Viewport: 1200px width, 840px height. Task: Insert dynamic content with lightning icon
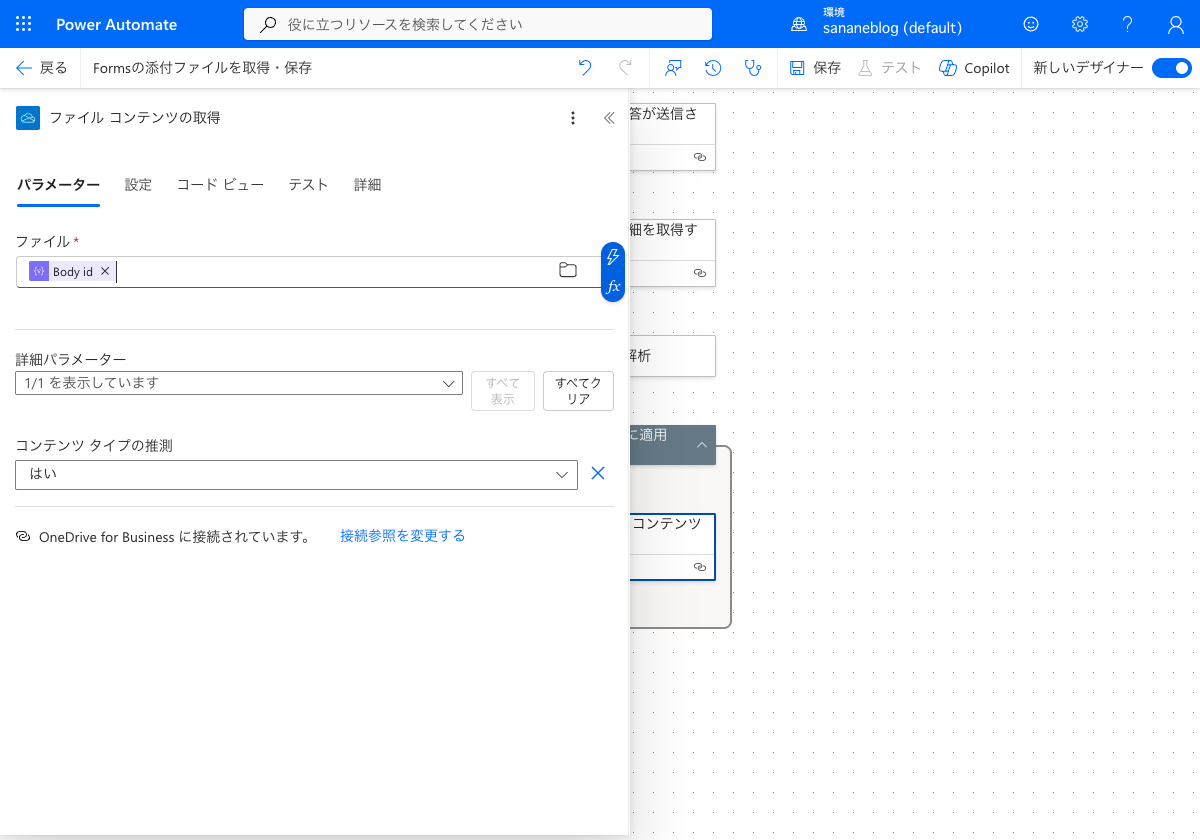pyautogui.click(x=613, y=257)
